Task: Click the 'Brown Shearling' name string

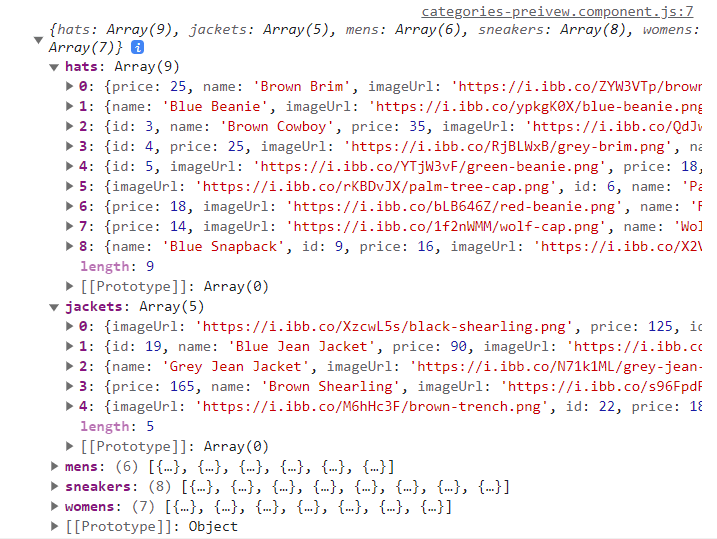Action: click(x=331, y=387)
